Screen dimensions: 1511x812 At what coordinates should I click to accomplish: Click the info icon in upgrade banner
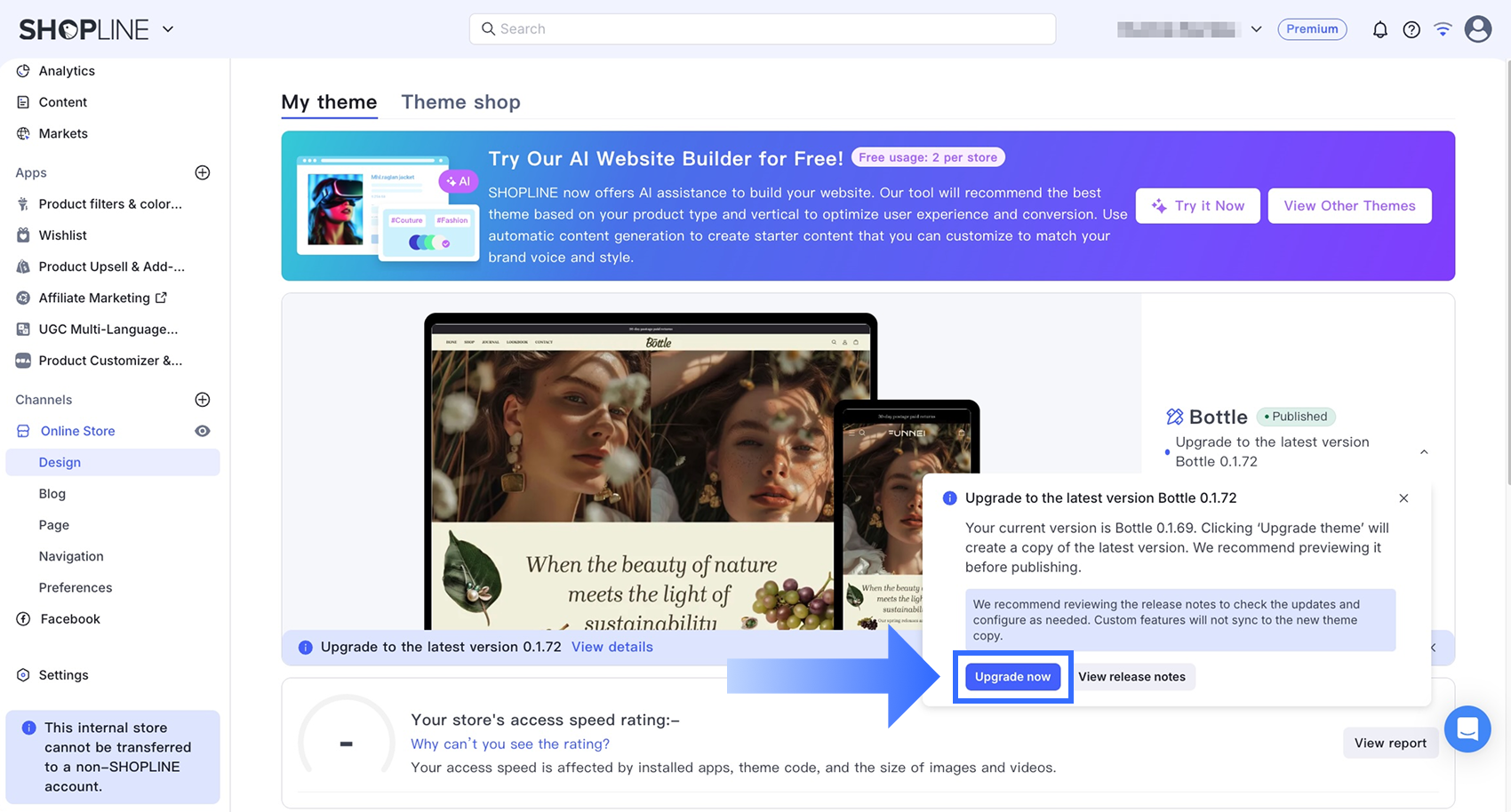(305, 647)
